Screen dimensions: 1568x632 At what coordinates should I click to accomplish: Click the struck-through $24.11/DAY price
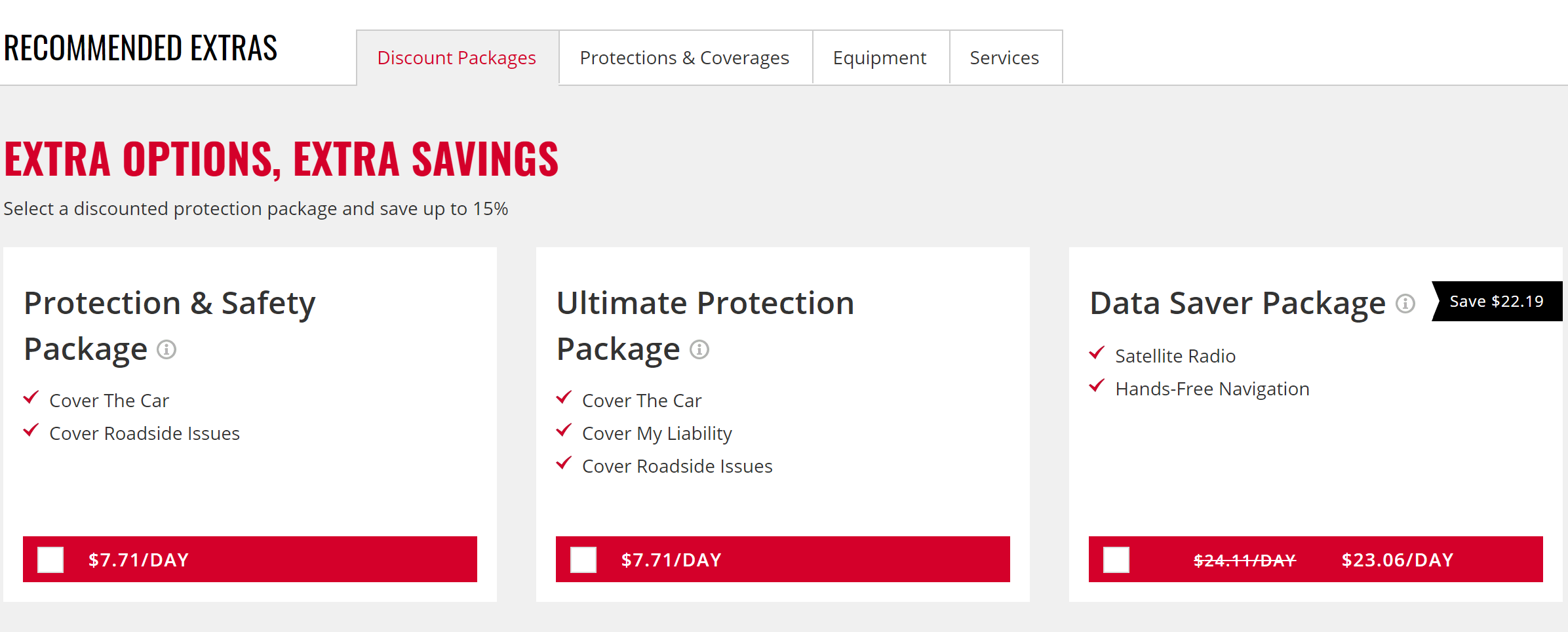tap(1244, 561)
